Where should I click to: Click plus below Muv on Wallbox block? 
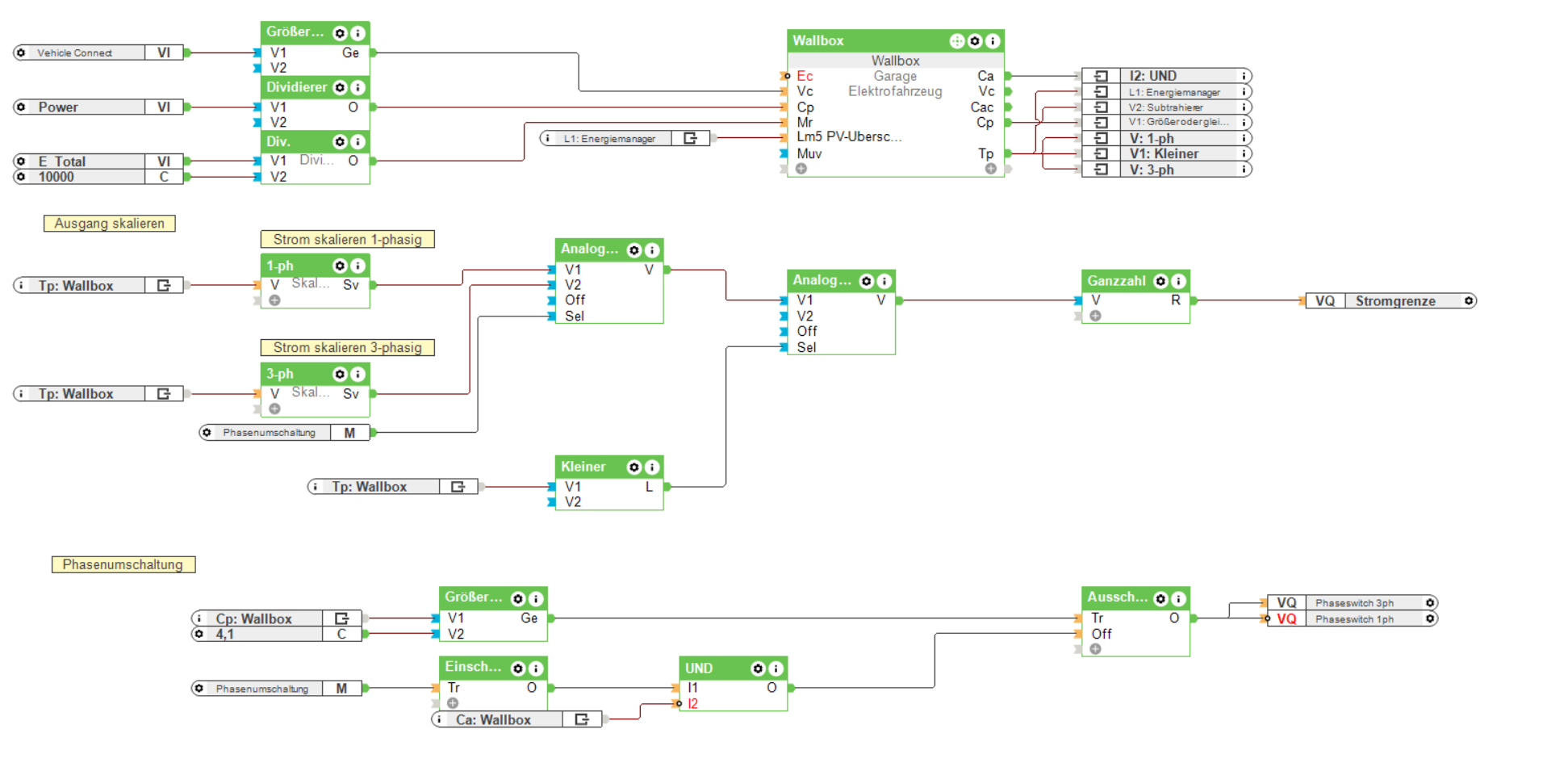(801, 169)
